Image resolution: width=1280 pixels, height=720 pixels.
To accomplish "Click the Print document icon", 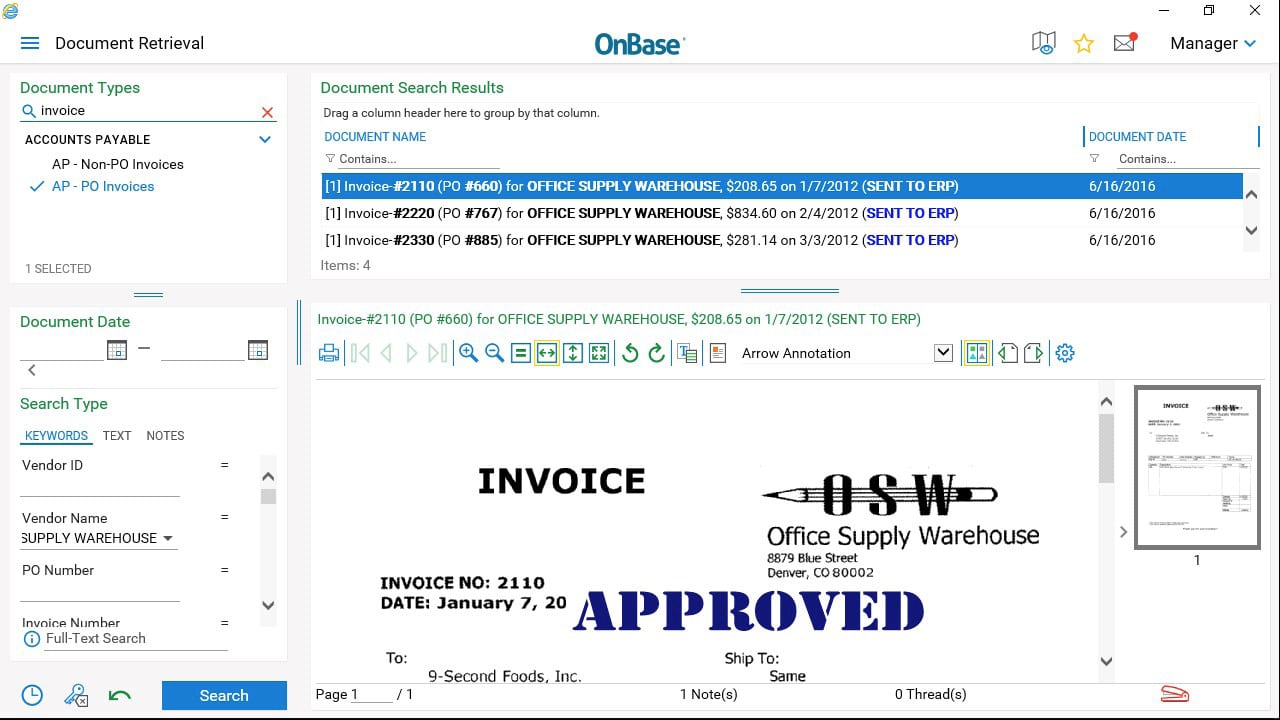I will [x=329, y=352].
